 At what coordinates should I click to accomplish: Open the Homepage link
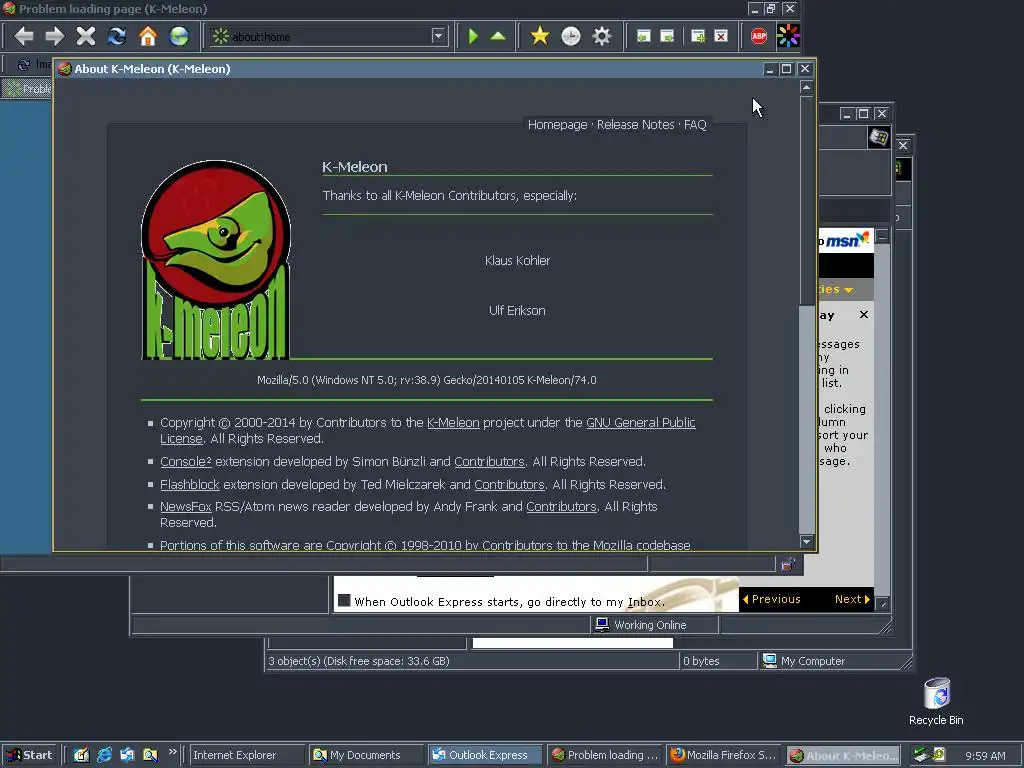[x=557, y=125]
